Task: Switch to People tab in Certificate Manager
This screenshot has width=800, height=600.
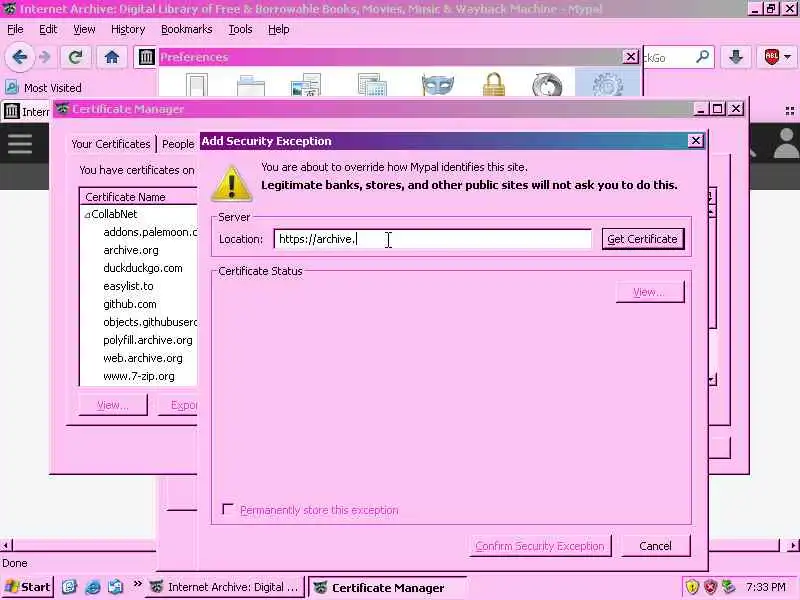Action: click(x=178, y=144)
